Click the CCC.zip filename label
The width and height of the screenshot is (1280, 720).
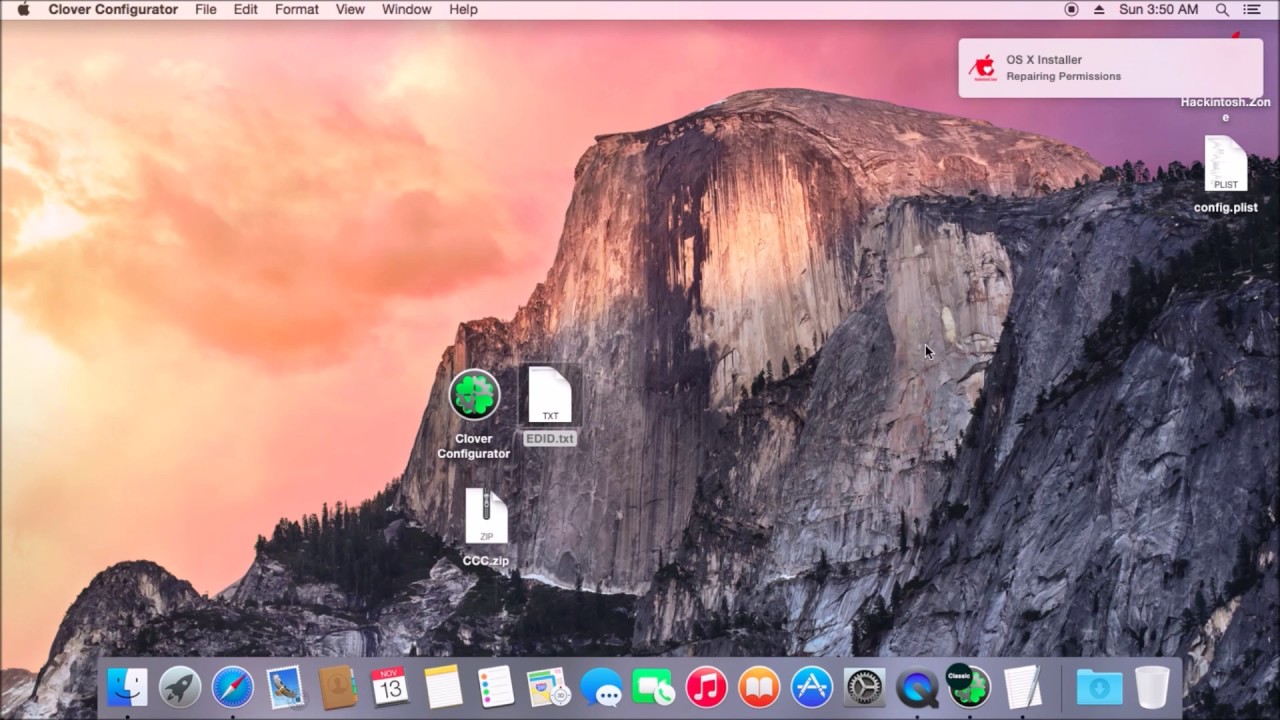[x=486, y=561]
